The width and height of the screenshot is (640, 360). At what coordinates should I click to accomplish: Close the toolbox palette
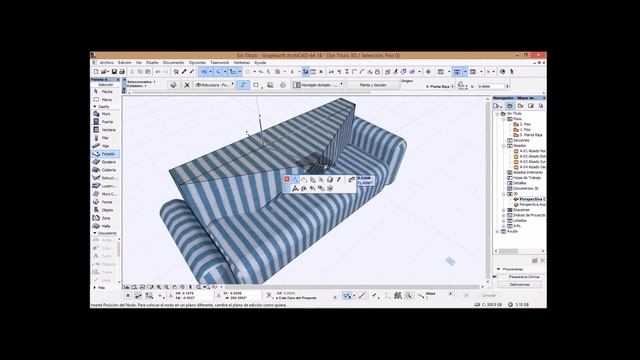[118, 80]
